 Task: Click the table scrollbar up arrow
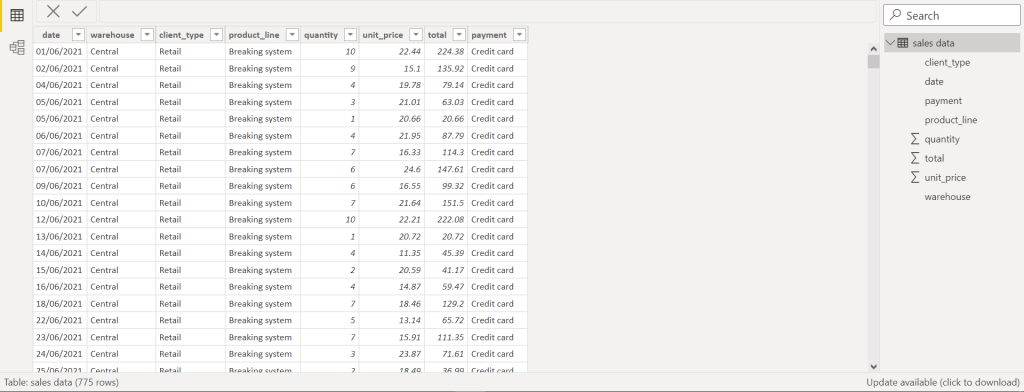[x=873, y=50]
